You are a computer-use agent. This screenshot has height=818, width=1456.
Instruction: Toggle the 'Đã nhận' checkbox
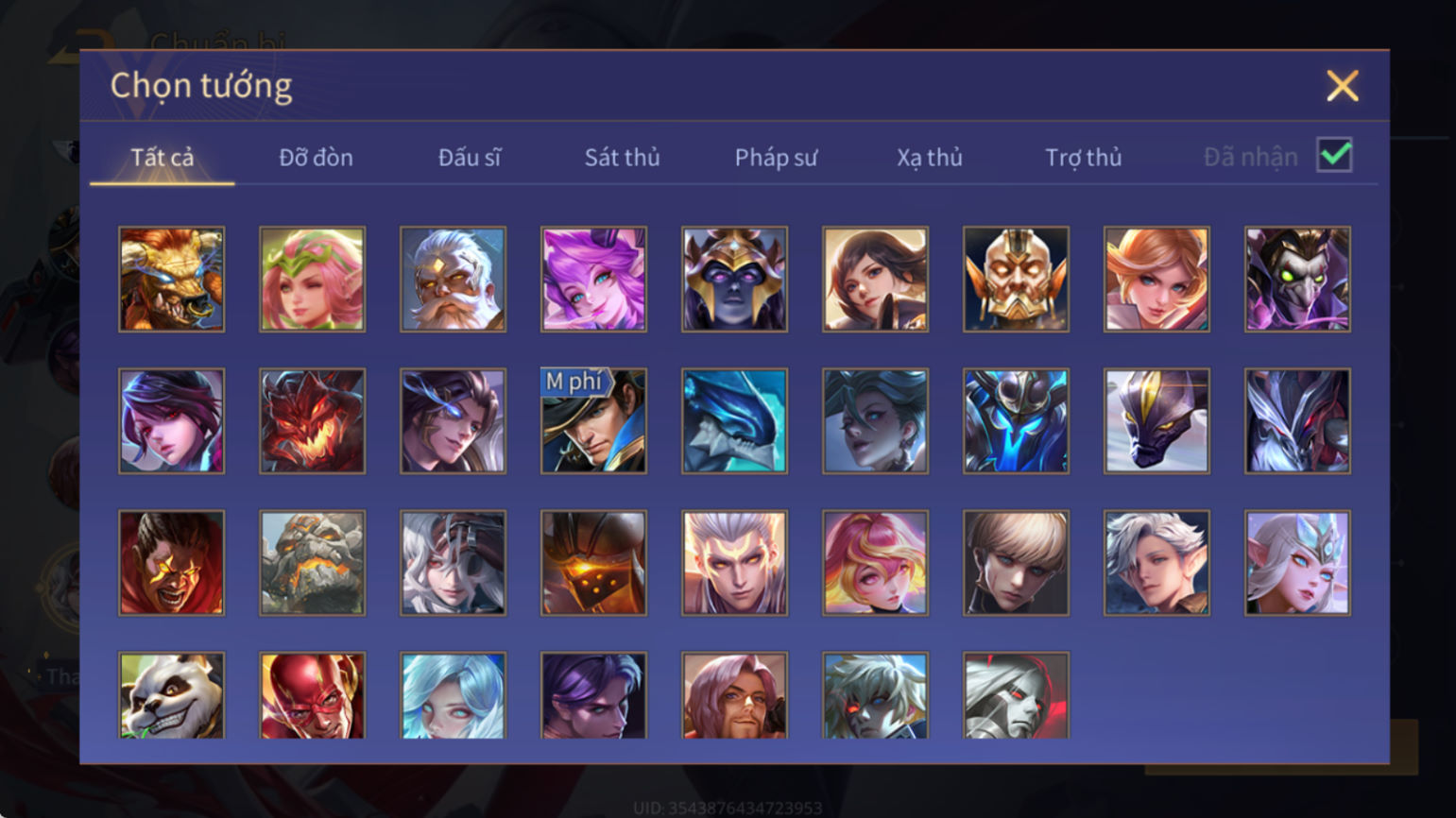pyautogui.click(x=1334, y=155)
